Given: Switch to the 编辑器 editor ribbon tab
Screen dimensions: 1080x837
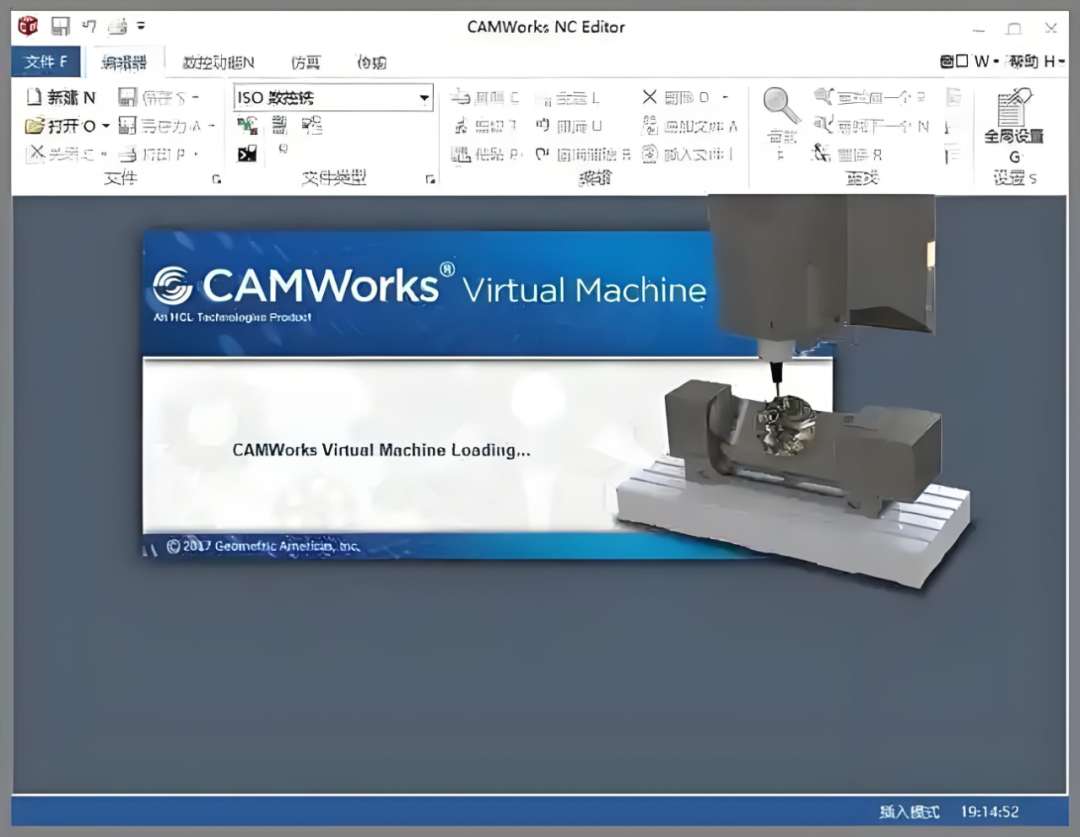Looking at the screenshot, I should pyautogui.click(x=124, y=63).
